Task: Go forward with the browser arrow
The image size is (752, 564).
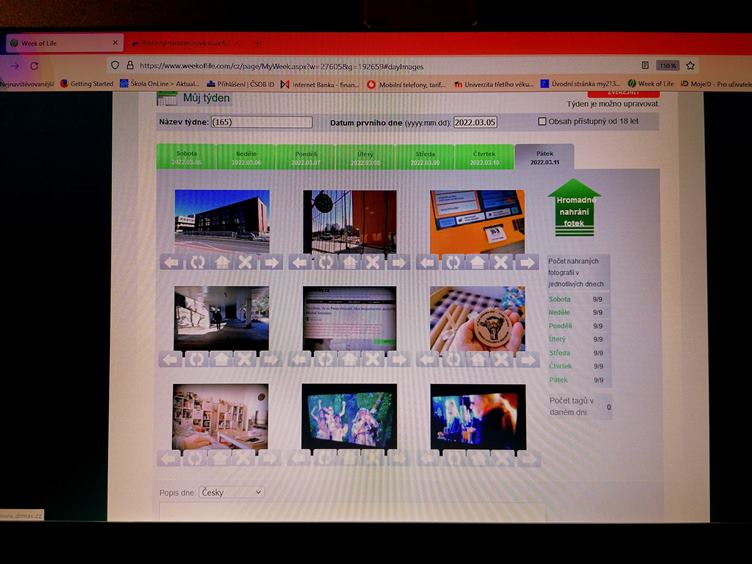Action: [x=15, y=66]
